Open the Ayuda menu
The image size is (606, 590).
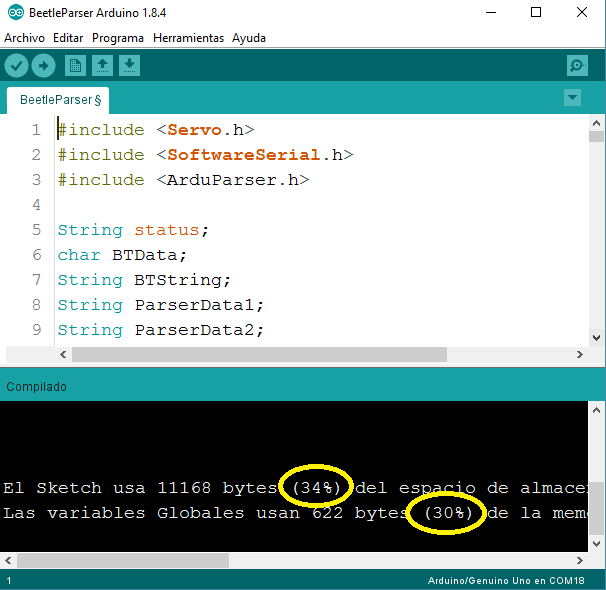click(249, 38)
